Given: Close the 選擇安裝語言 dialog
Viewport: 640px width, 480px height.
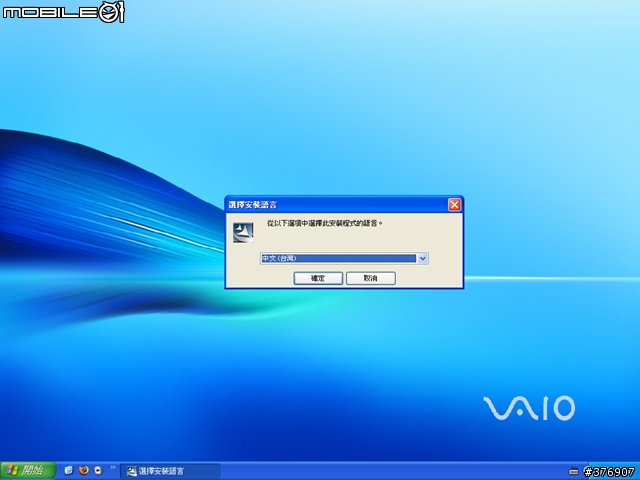Looking at the screenshot, I should click(x=454, y=204).
